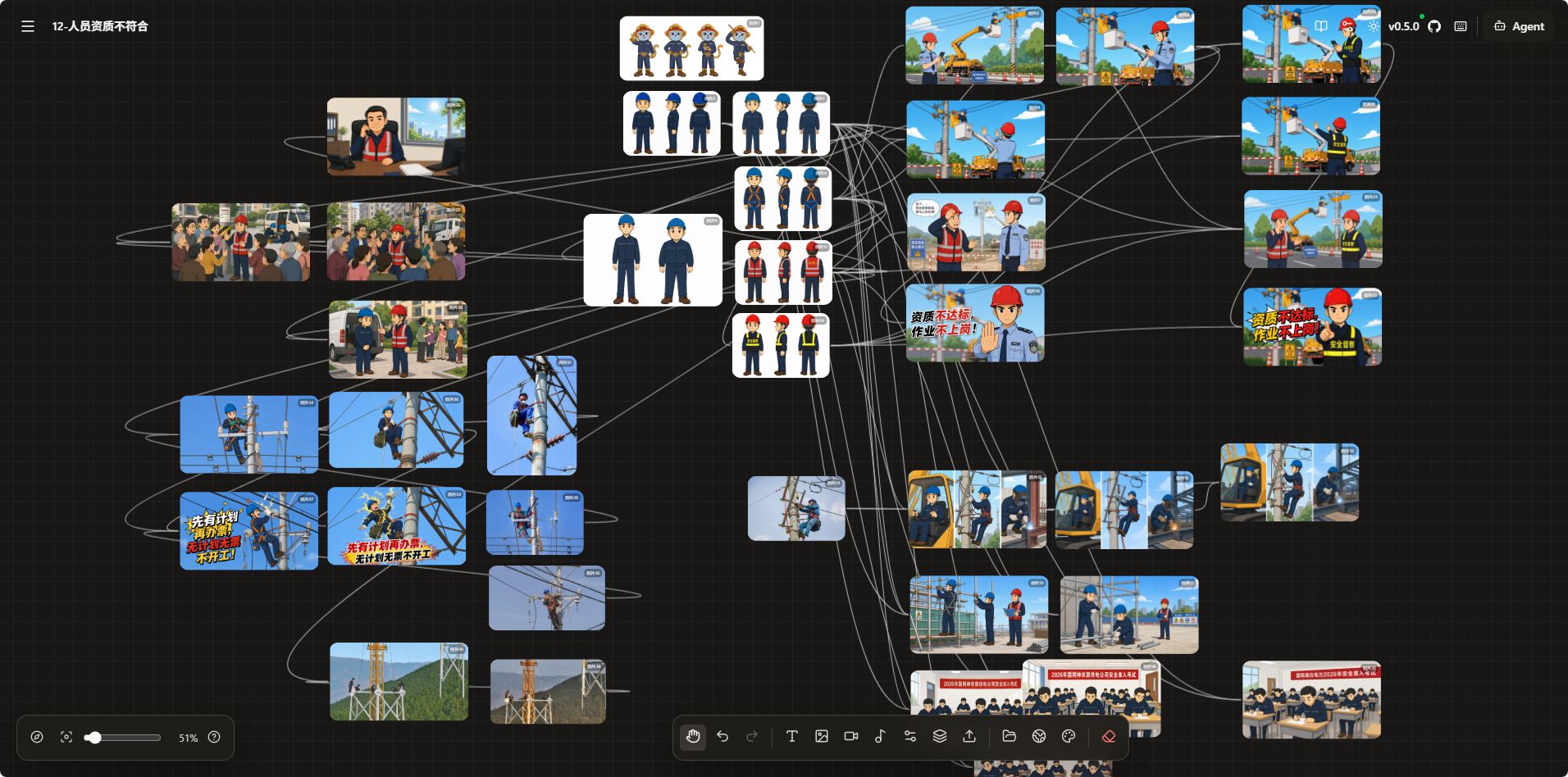Click the v0.5.0 version label
The height and width of the screenshot is (777, 1568).
pos(1403,26)
